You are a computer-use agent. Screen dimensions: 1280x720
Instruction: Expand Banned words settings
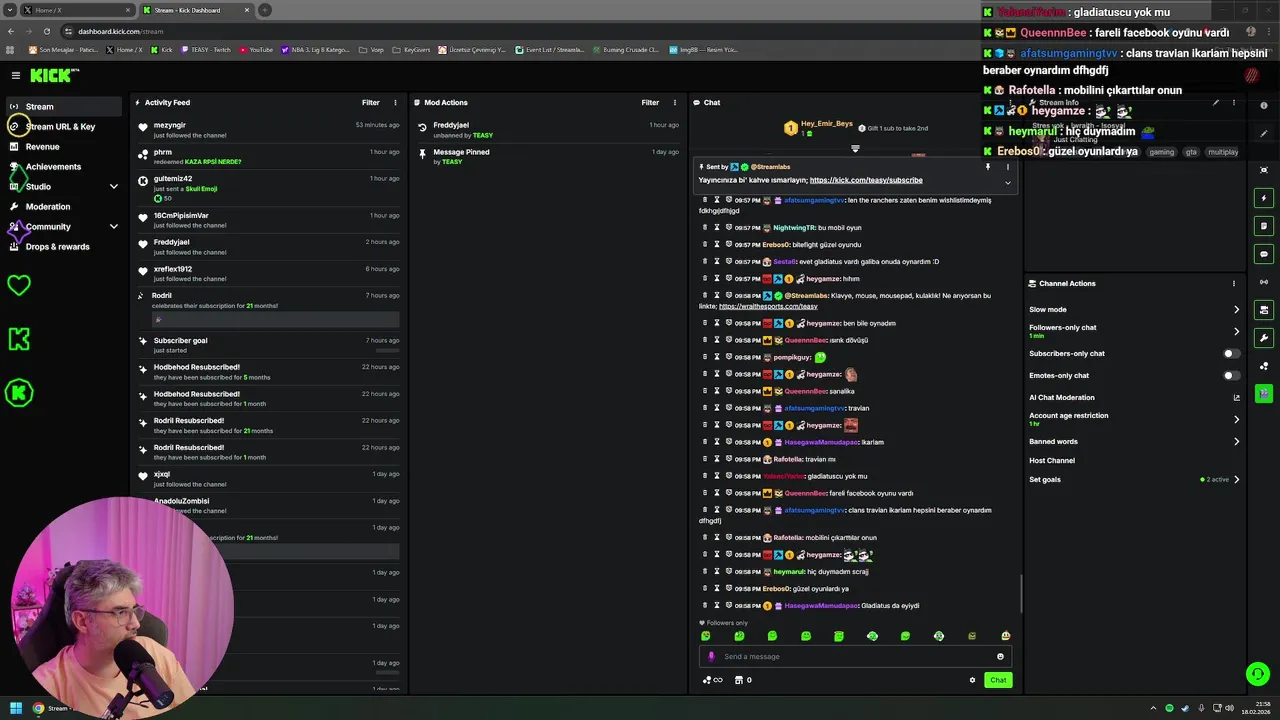[x=1236, y=441]
